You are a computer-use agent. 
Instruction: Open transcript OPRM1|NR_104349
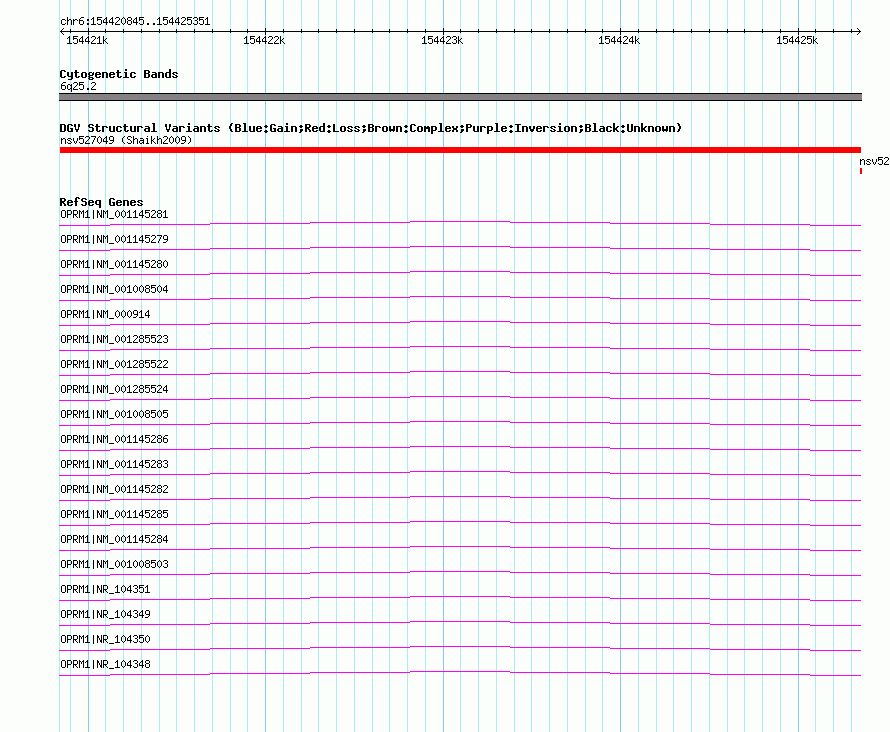(105, 614)
